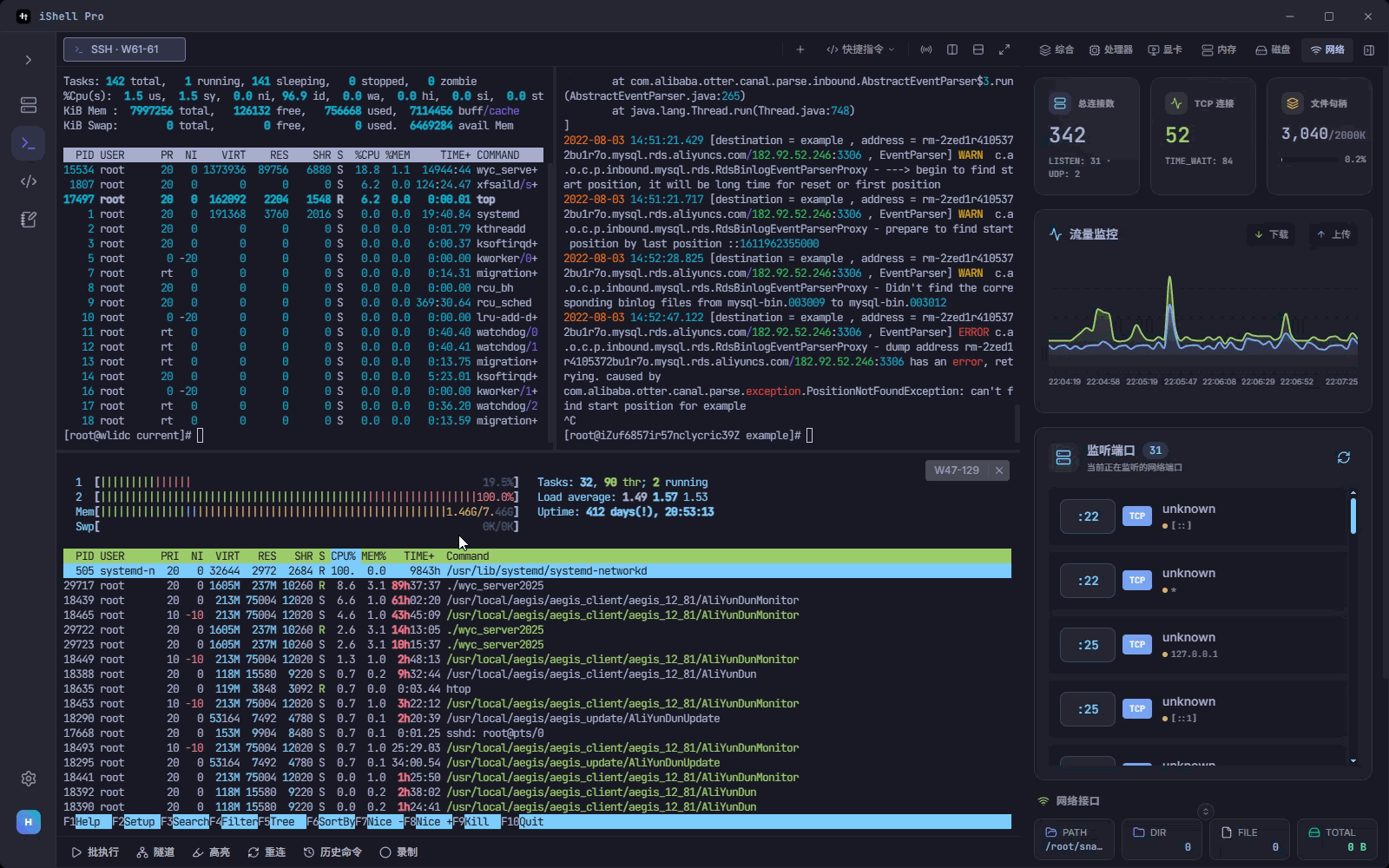Switch to the disk monitor tab
The height and width of the screenshot is (868, 1389).
point(1273,49)
